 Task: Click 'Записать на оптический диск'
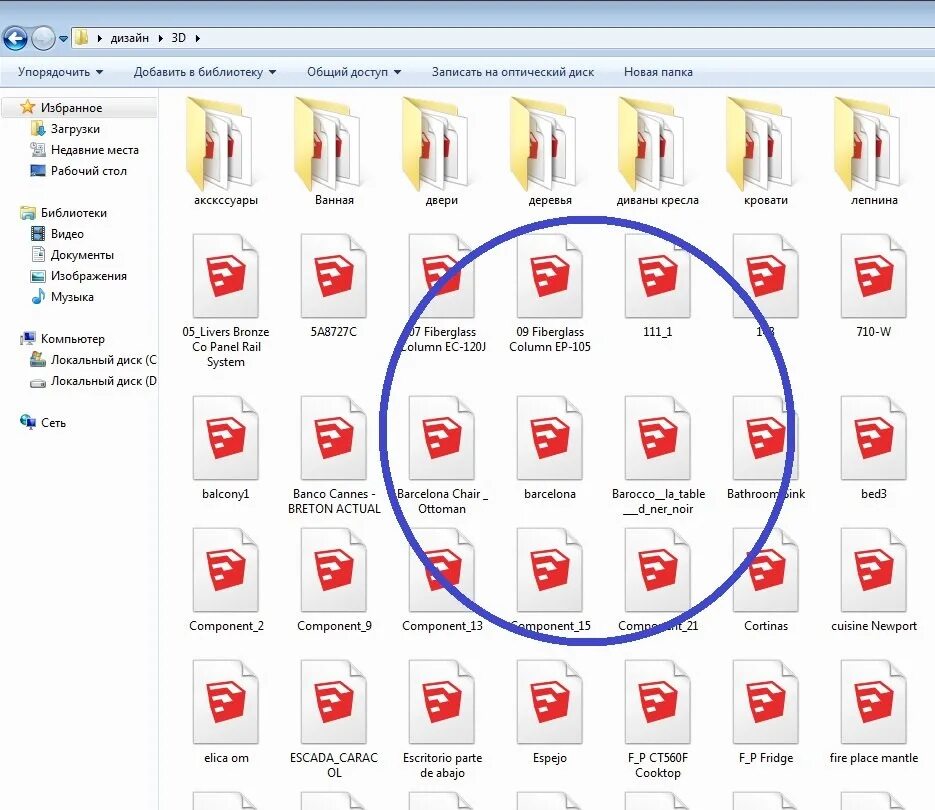click(x=513, y=72)
